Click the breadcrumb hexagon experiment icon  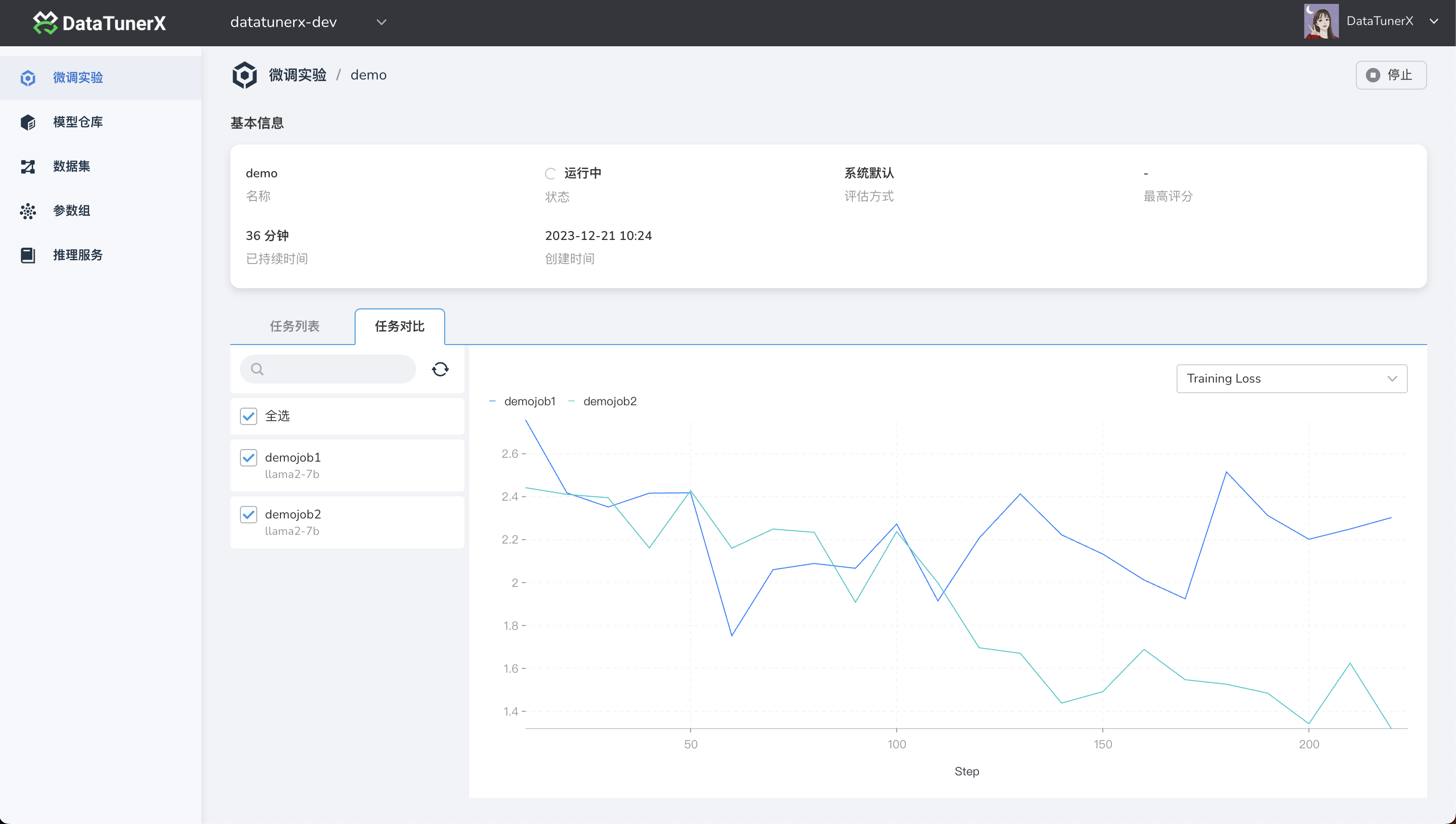(244, 75)
